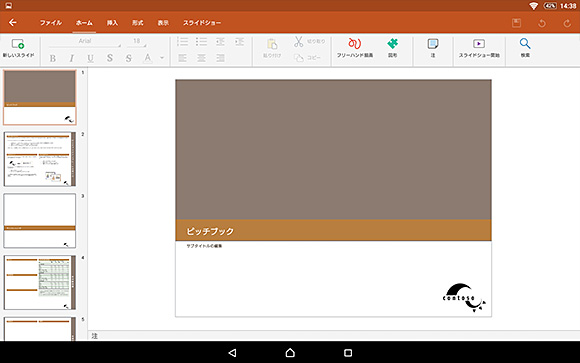Toggle bold formatting
Screen dimensions: 580x363
click(x=53, y=58)
